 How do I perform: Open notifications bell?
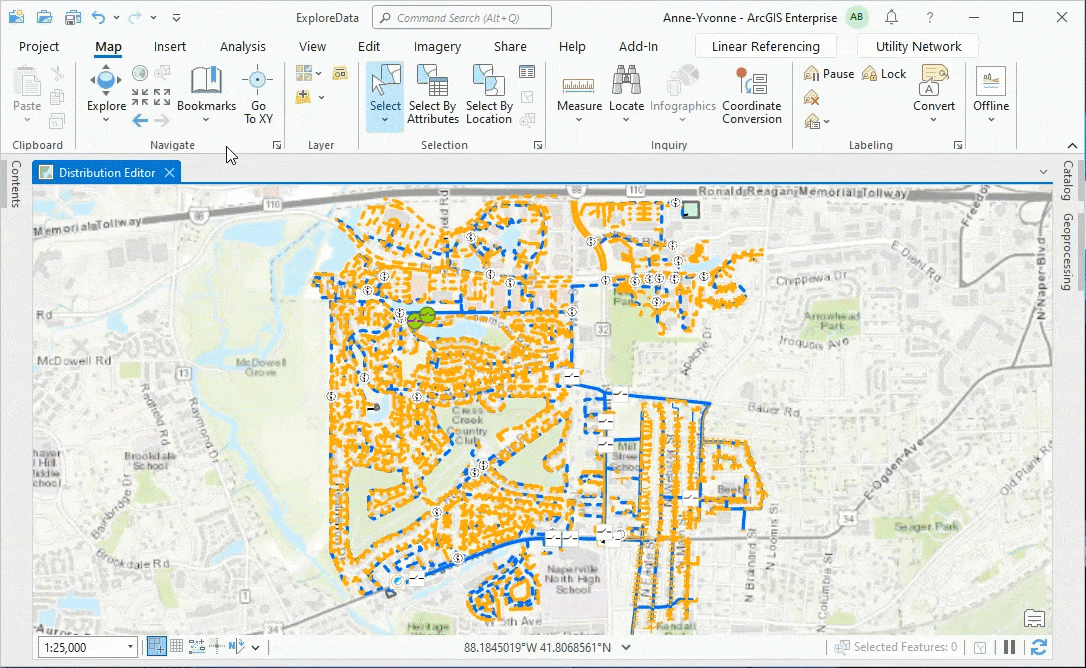click(x=892, y=17)
